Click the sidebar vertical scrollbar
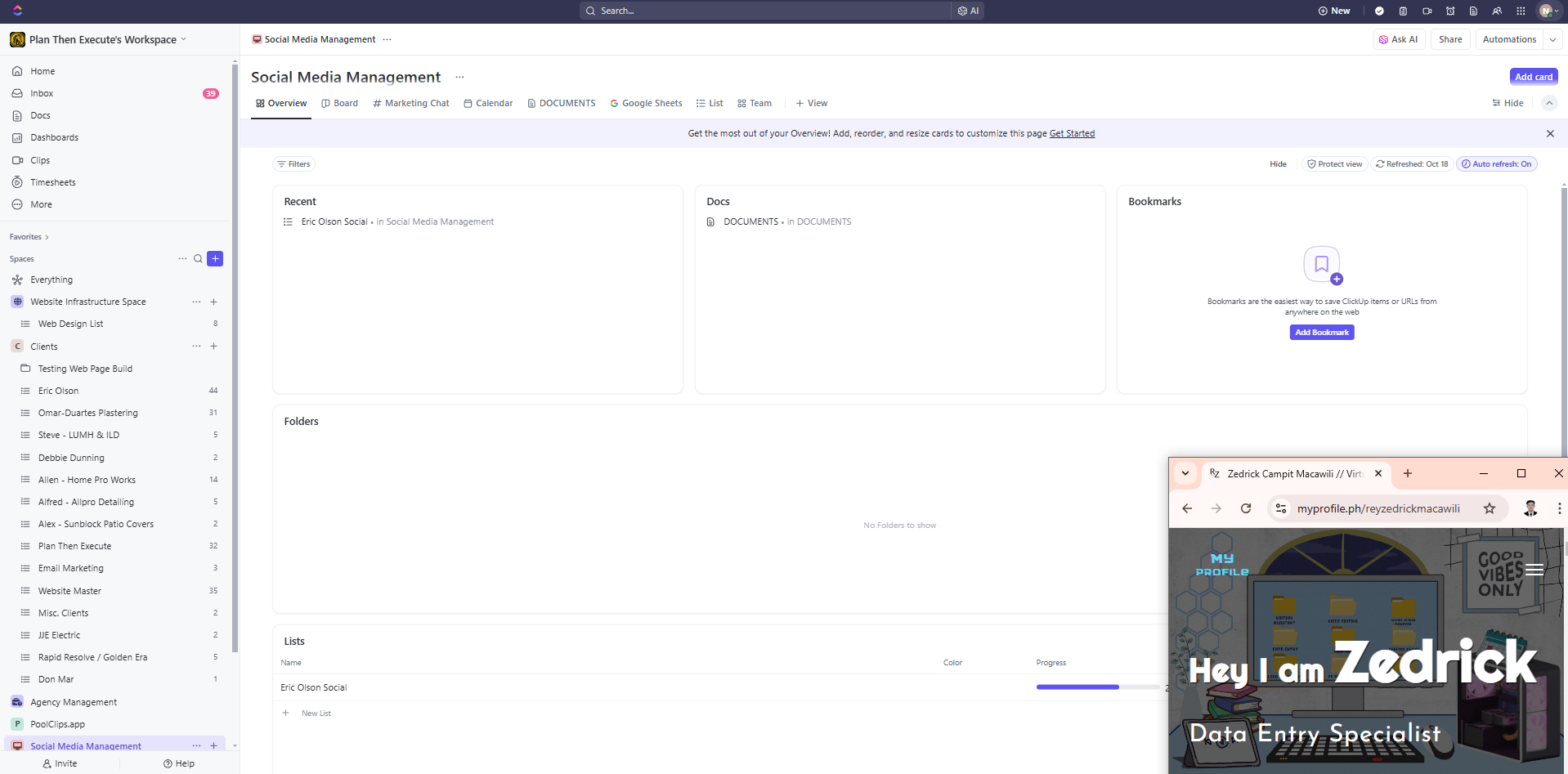This screenshot has width=1568, height=774. pyautogui.click(x=235, y=360)
